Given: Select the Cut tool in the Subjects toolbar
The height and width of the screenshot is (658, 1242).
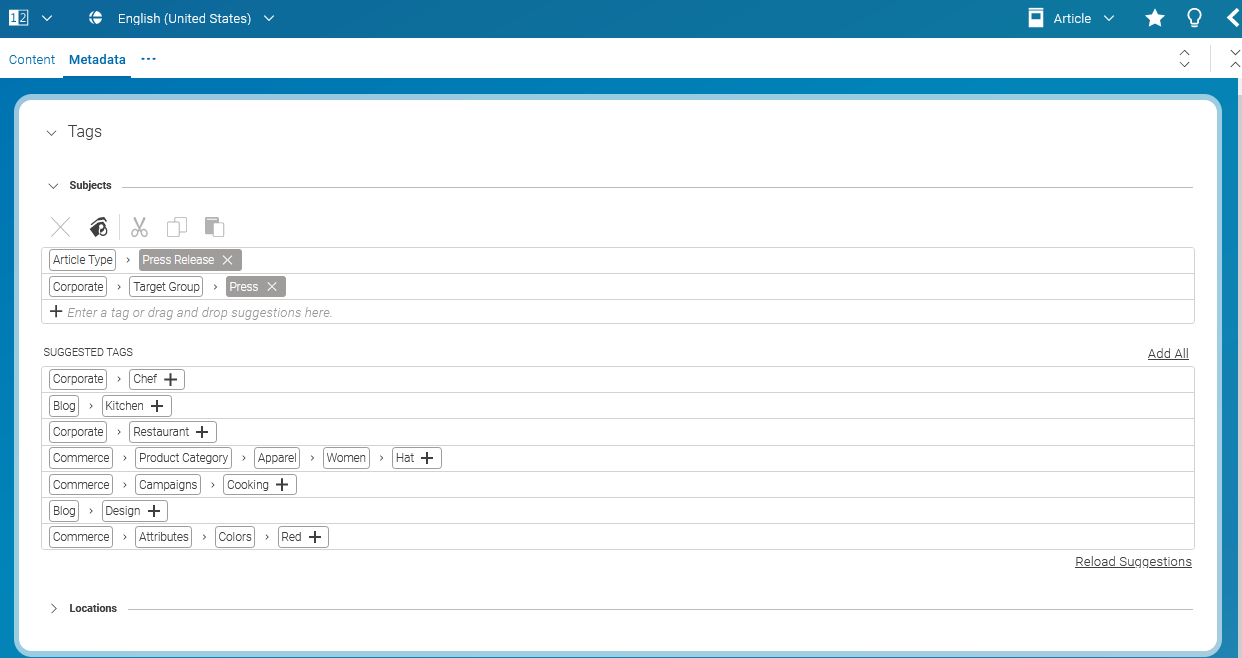Looking at the screenshot, I should (139, 227).
